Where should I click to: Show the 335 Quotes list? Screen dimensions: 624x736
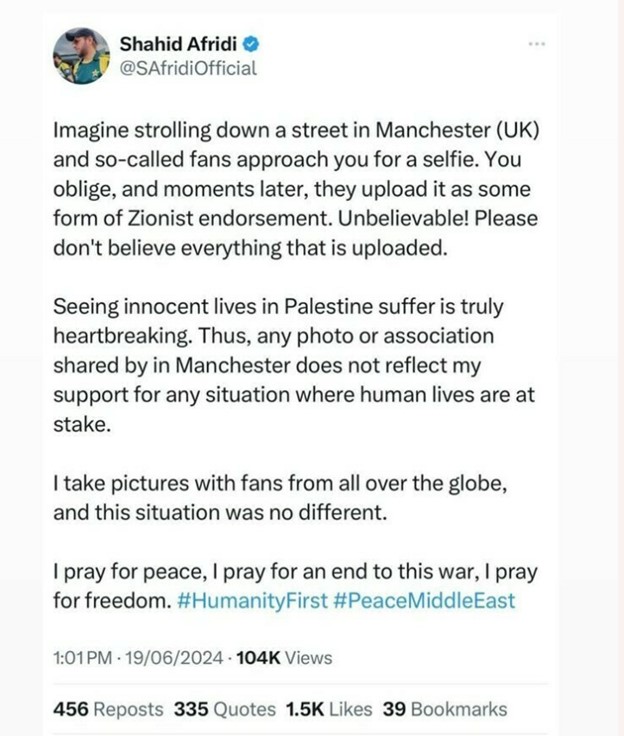[224, 709]
